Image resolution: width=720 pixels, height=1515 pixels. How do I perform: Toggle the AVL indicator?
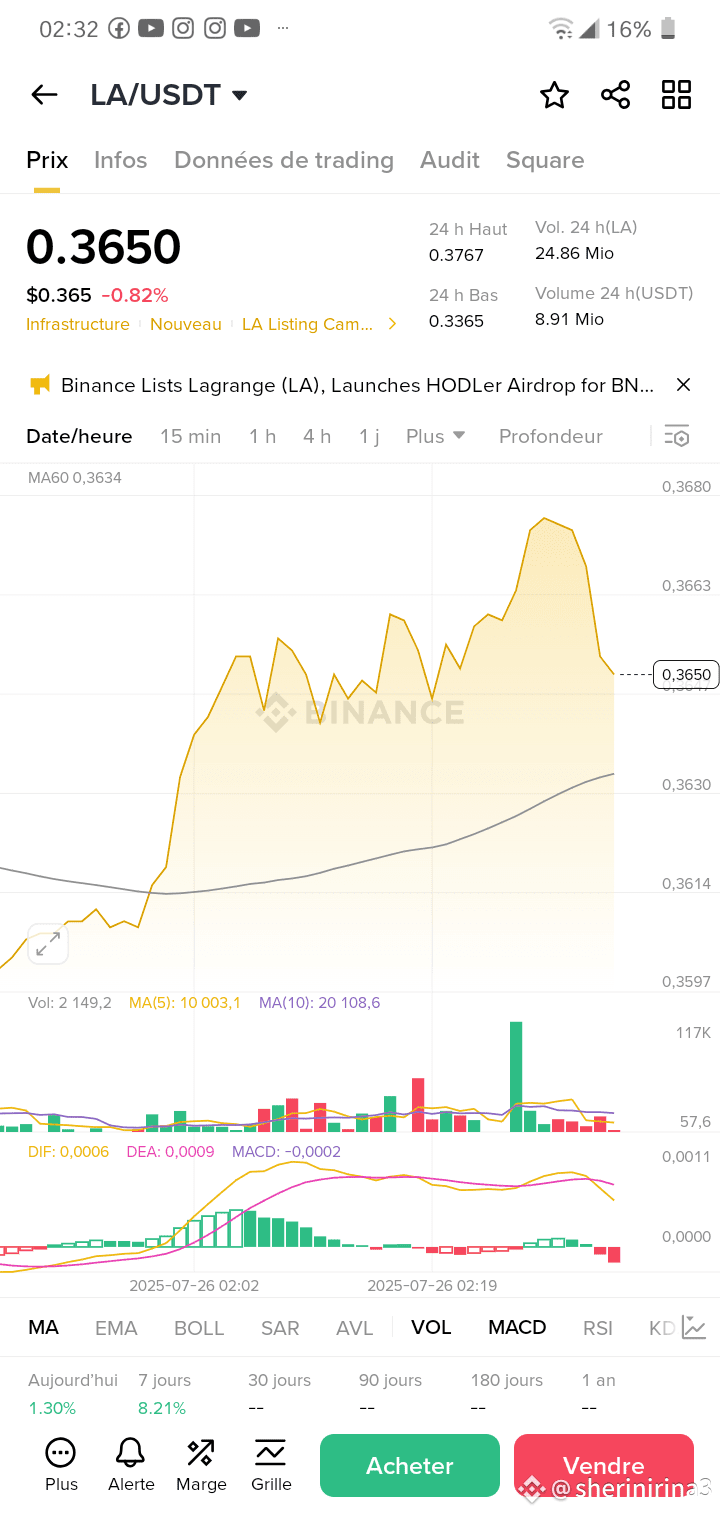tap(354, 1328)
